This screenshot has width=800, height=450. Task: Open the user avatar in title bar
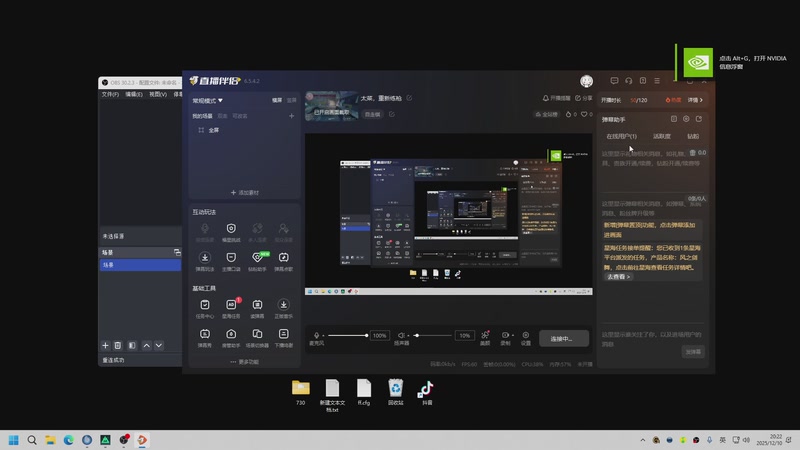click(x=587, y=81)
